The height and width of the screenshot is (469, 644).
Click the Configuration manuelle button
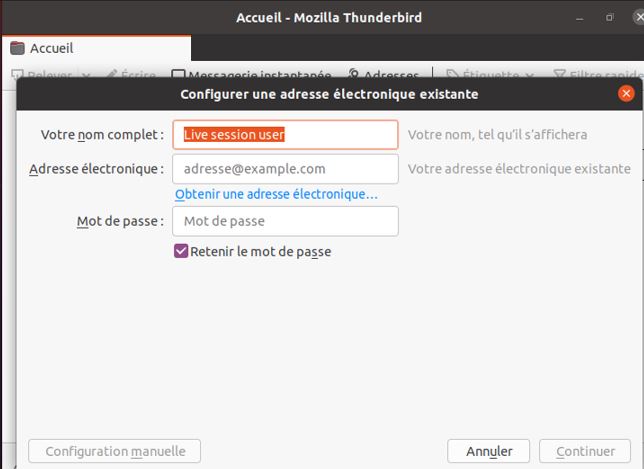pyautogui.click(x=115, y=451)
